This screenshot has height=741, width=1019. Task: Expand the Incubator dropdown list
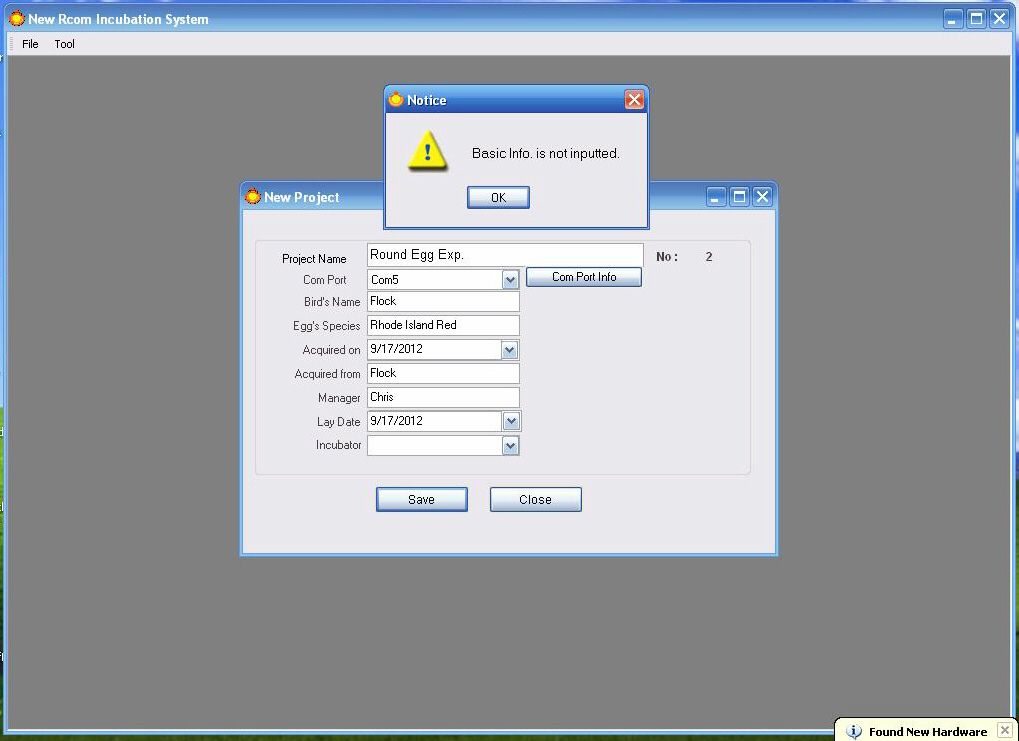pyautogui.click(x=510, y=446)
